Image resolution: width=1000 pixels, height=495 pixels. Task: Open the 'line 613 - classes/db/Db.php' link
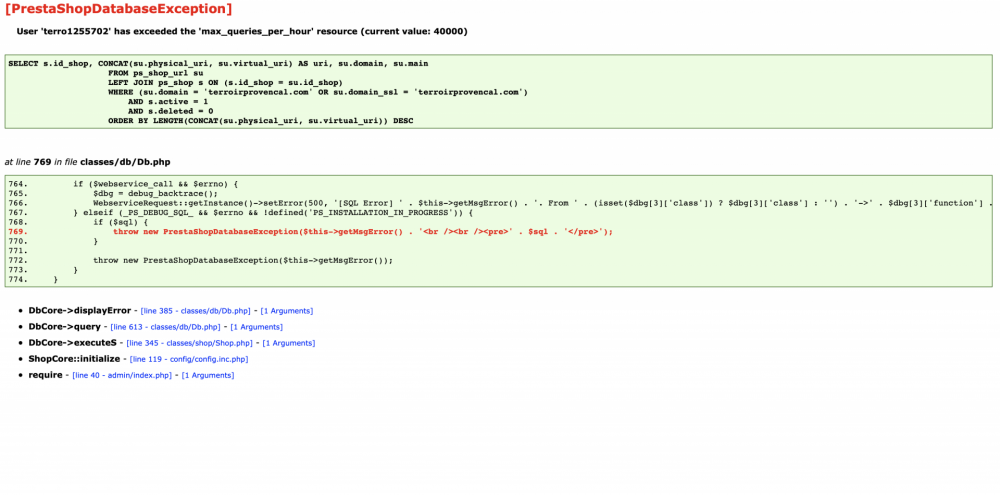point(165,327)
